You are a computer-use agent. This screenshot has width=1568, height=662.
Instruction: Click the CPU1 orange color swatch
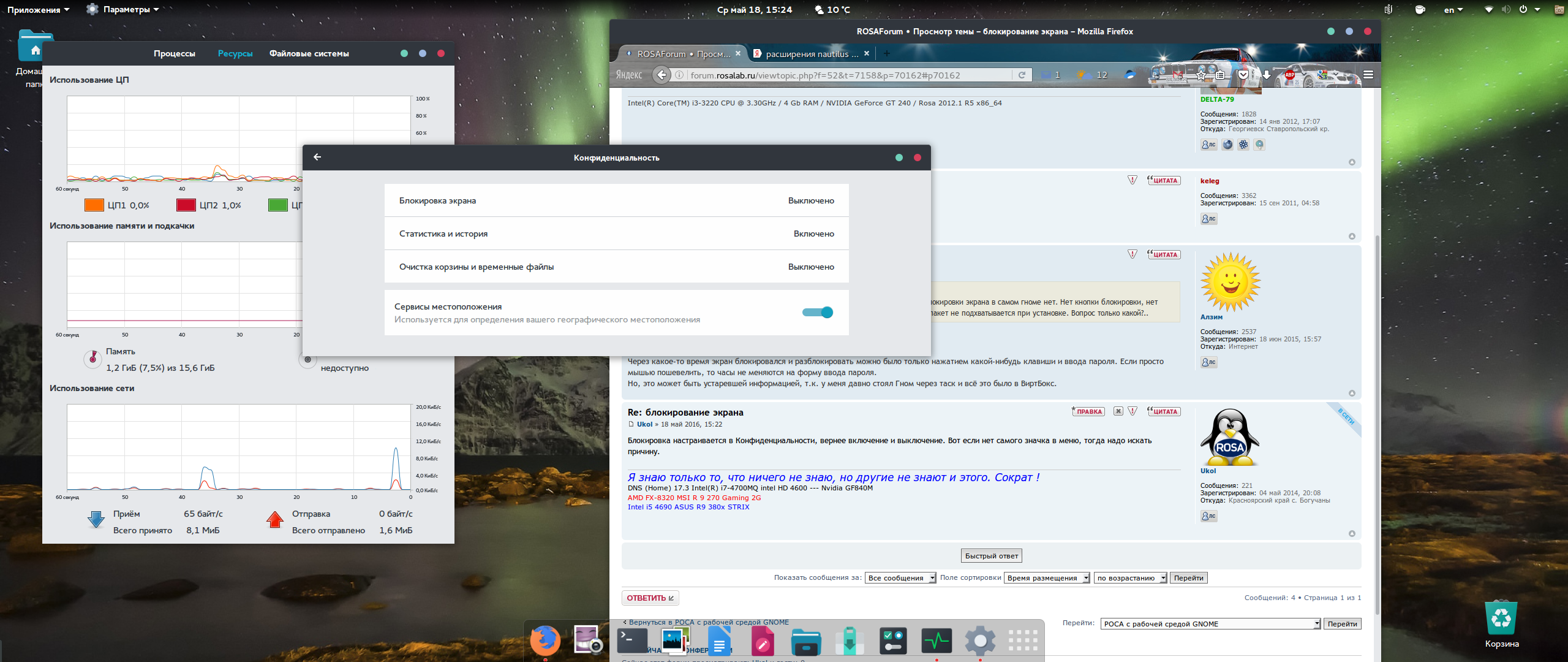pos(94,205)
